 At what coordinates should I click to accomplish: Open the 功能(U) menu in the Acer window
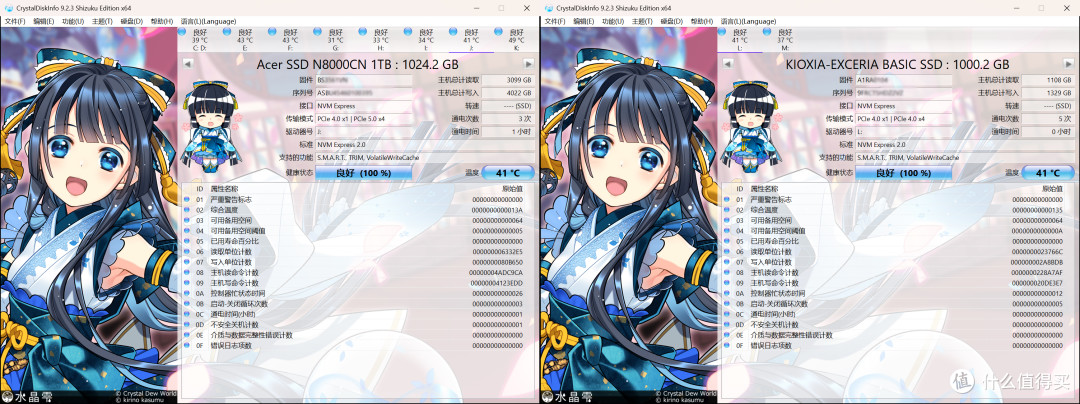[73, 21]
